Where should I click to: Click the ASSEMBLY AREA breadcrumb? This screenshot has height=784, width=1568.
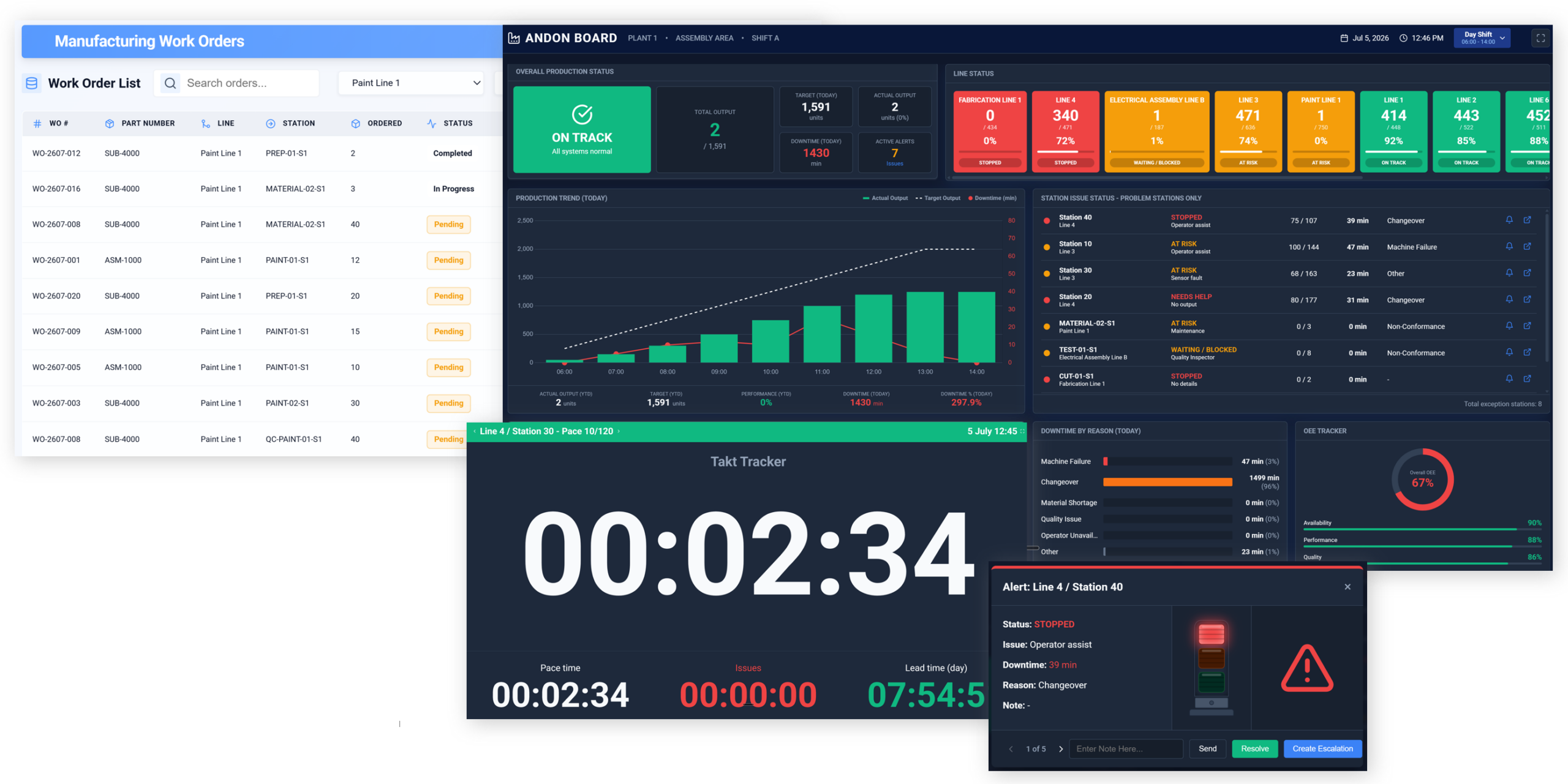(704, 38)
